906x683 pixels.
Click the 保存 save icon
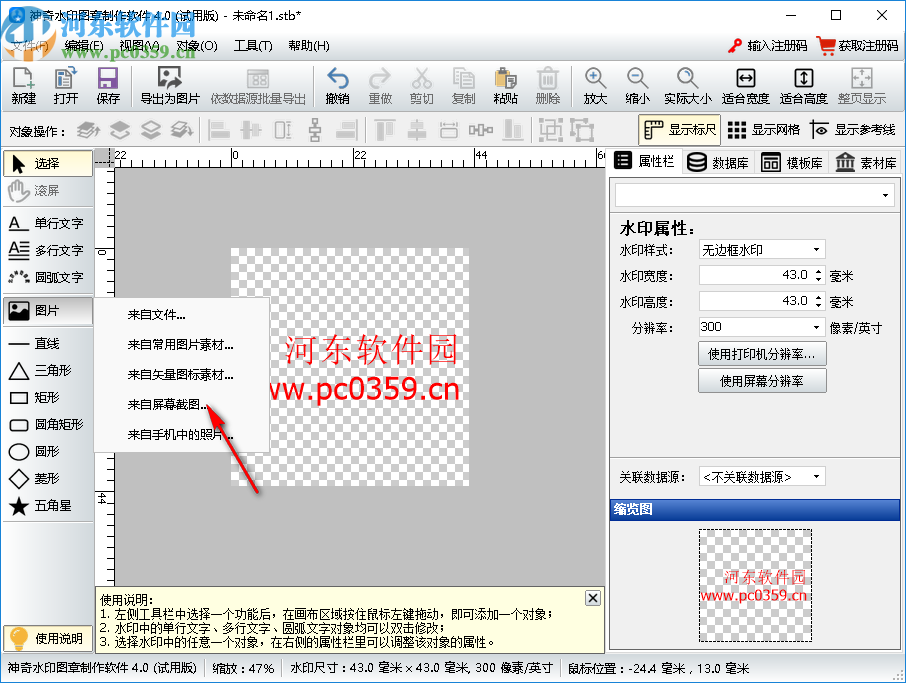[x=107, y=86]
